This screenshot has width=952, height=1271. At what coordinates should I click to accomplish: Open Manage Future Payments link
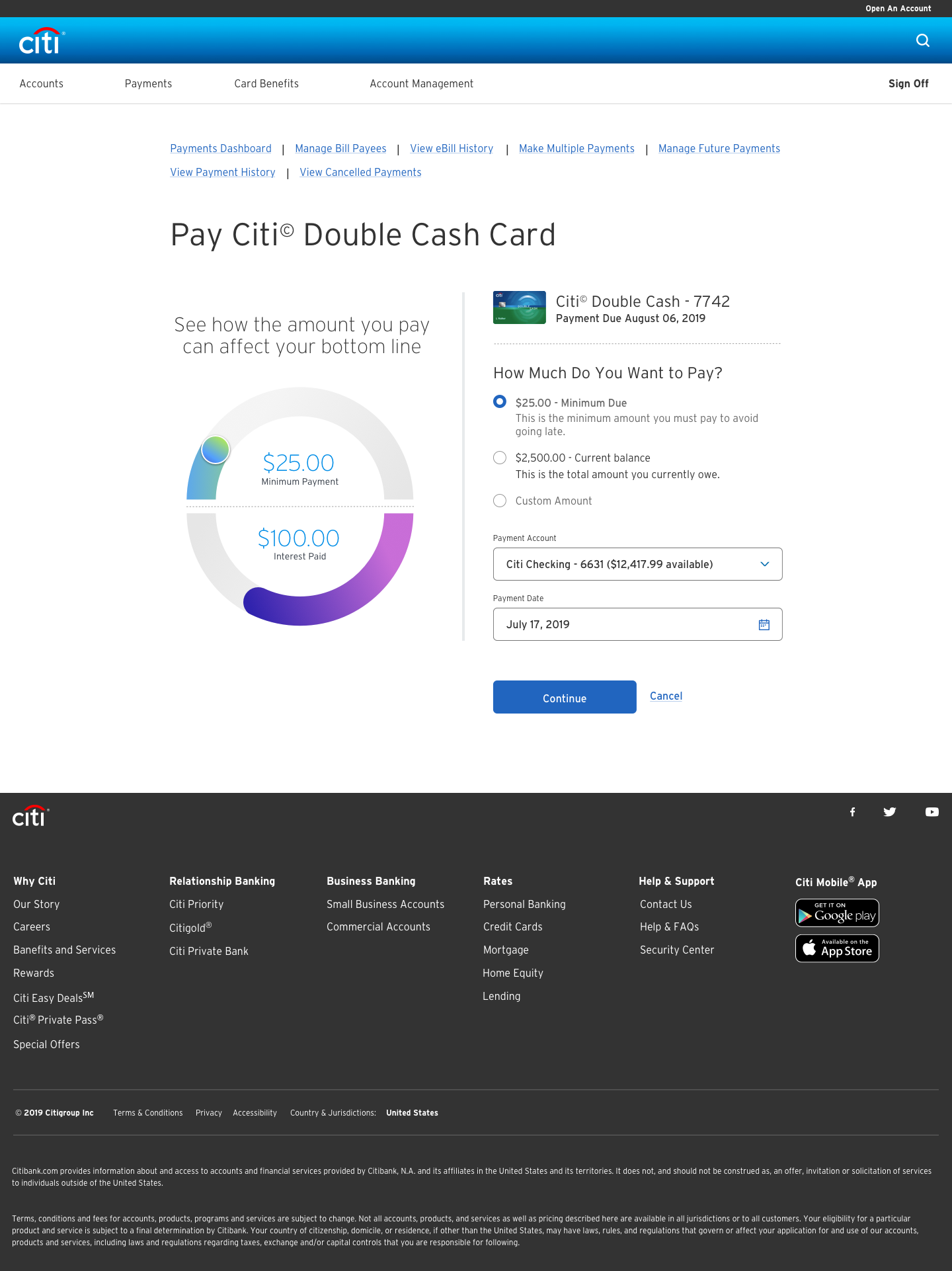[x=719, y=148]
